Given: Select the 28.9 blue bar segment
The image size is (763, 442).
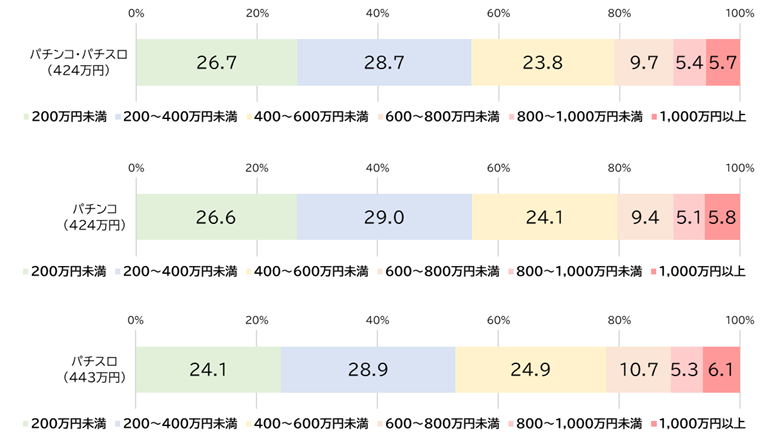Looking at the screenshot, I should (x=367, y=370).
